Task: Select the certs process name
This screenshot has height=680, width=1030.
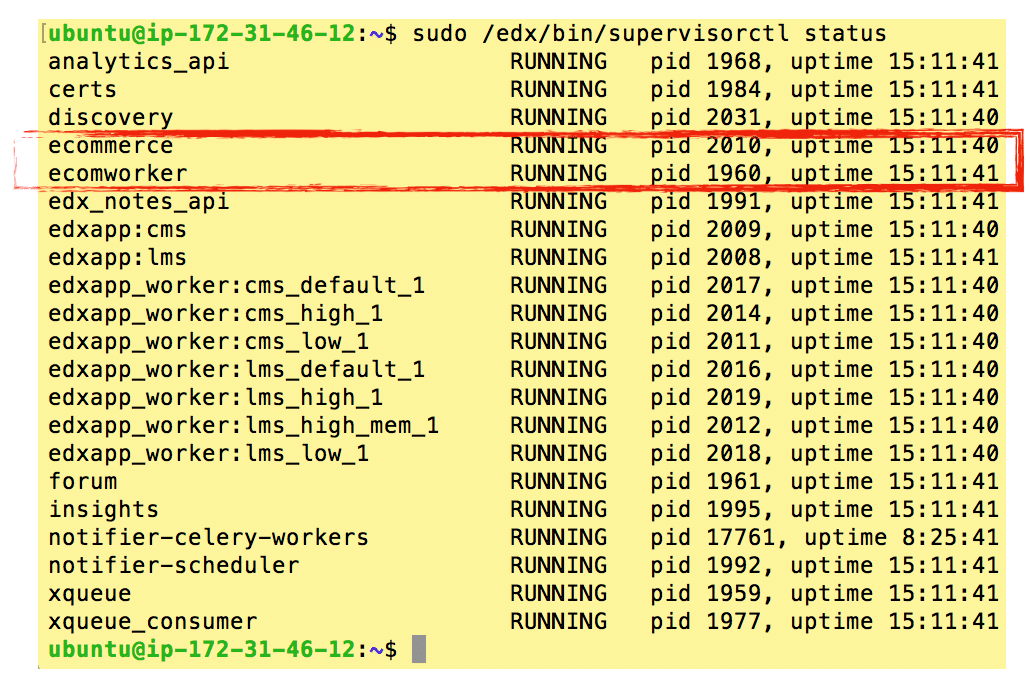Action: [x=83, y=89]
